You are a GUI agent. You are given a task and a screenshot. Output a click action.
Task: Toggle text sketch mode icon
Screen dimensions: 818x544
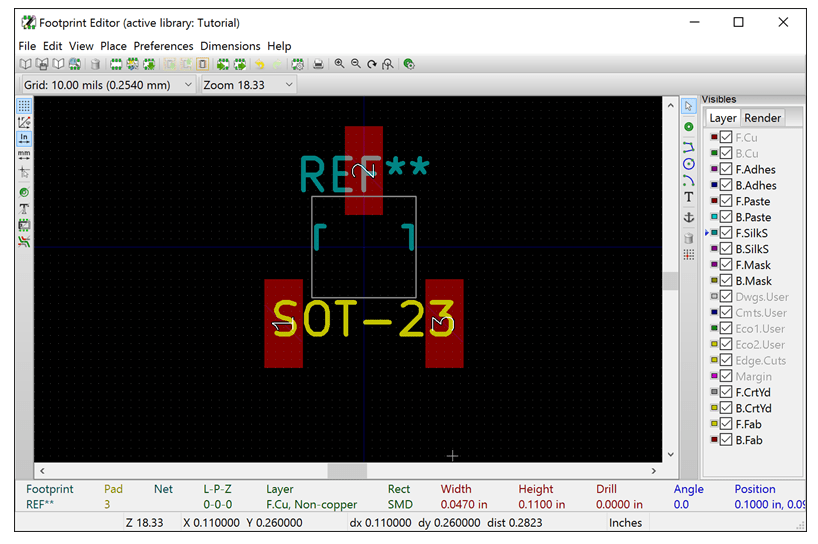(x=24, y=209)
